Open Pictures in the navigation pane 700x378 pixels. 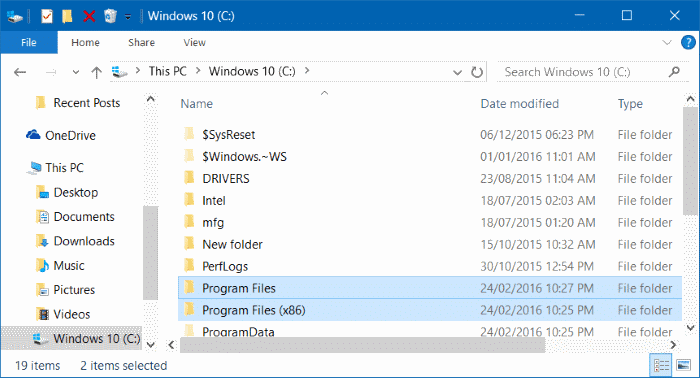coord(74,290)
